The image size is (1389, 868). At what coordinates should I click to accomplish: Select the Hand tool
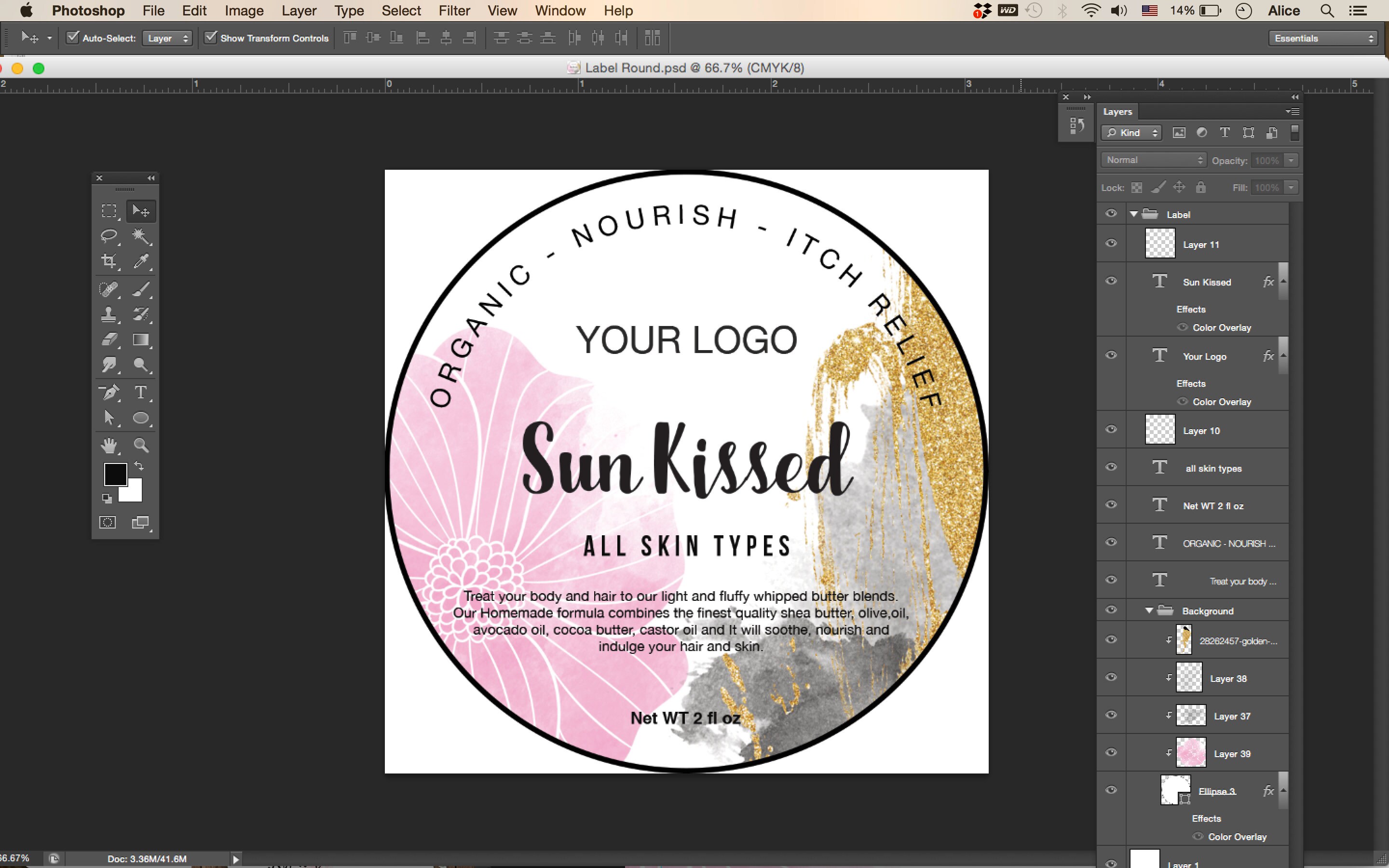(109, 445)
